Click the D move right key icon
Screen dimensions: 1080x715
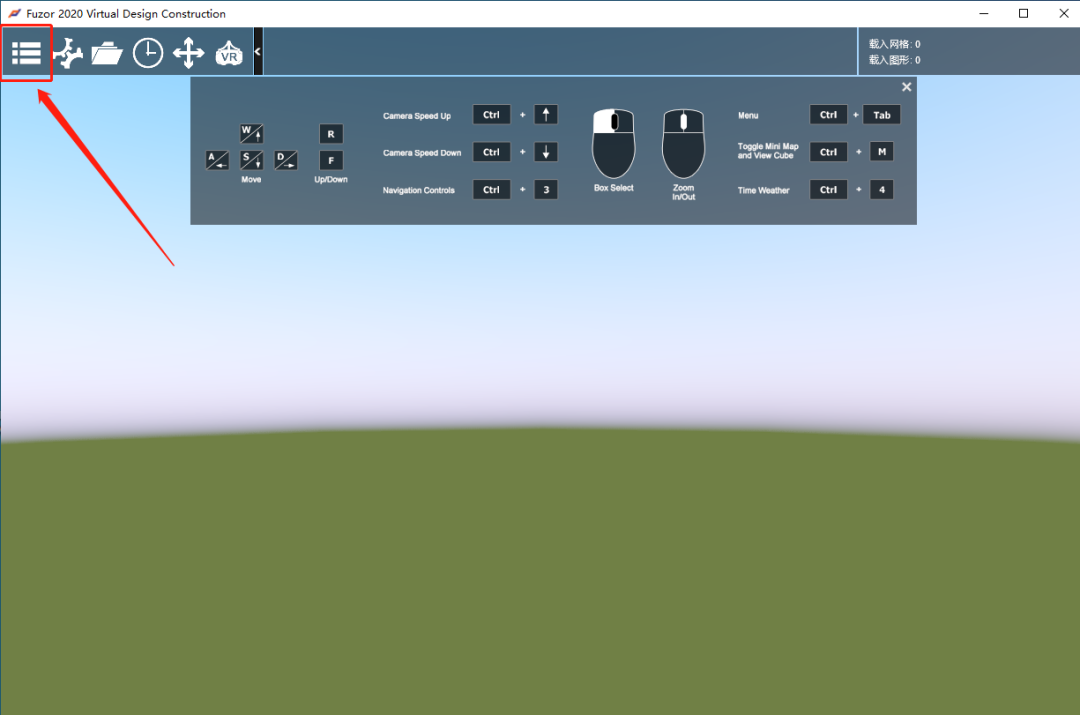tap(286, 160)
